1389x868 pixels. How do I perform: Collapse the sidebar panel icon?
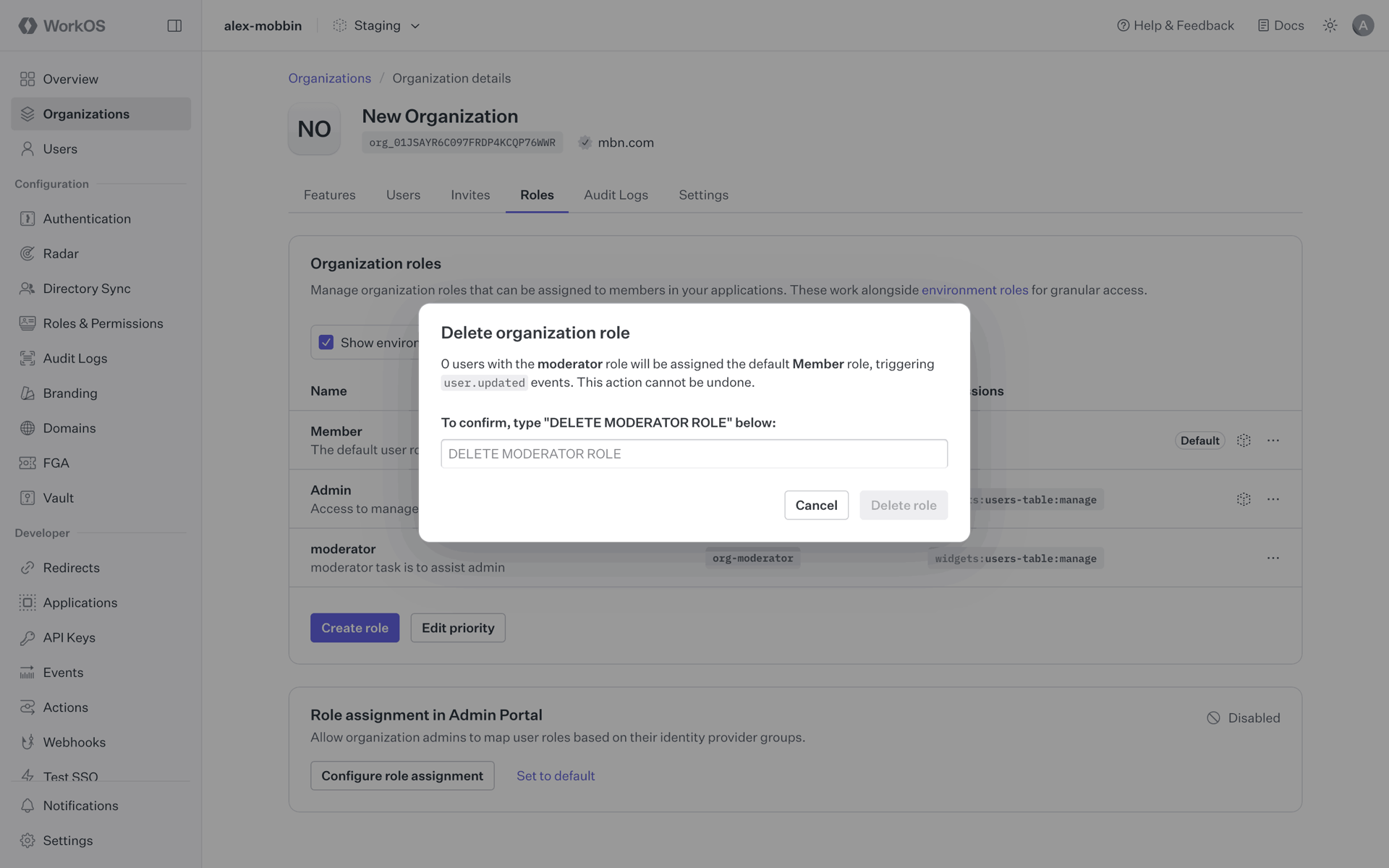click(x=174, y=25)
